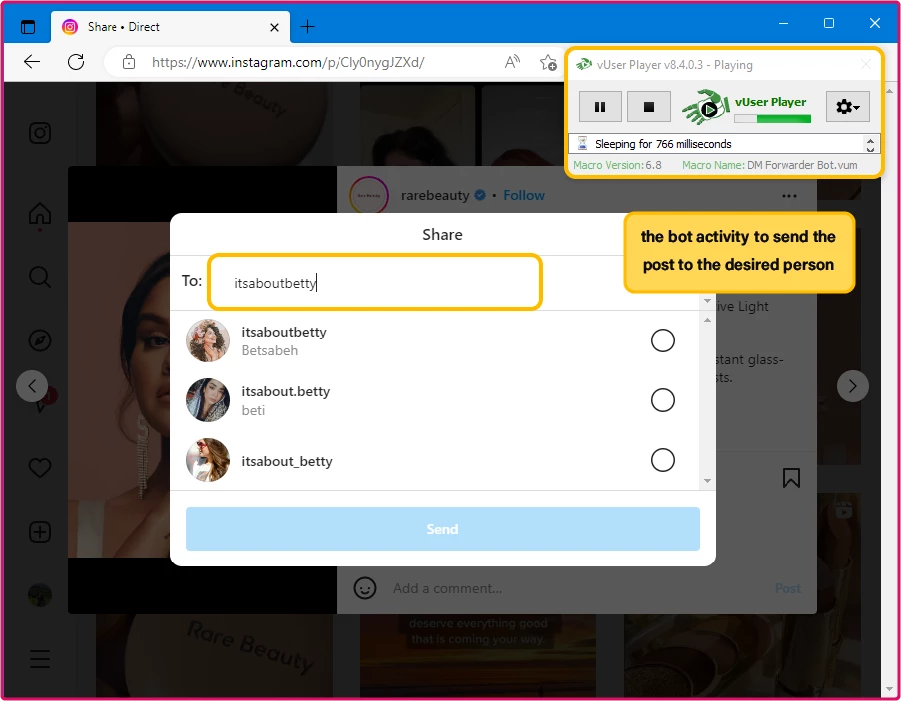The height and width of the screenshot is (701, 901).
Task: Click the name text Betsabeh
Action: [x=269, y=350]
